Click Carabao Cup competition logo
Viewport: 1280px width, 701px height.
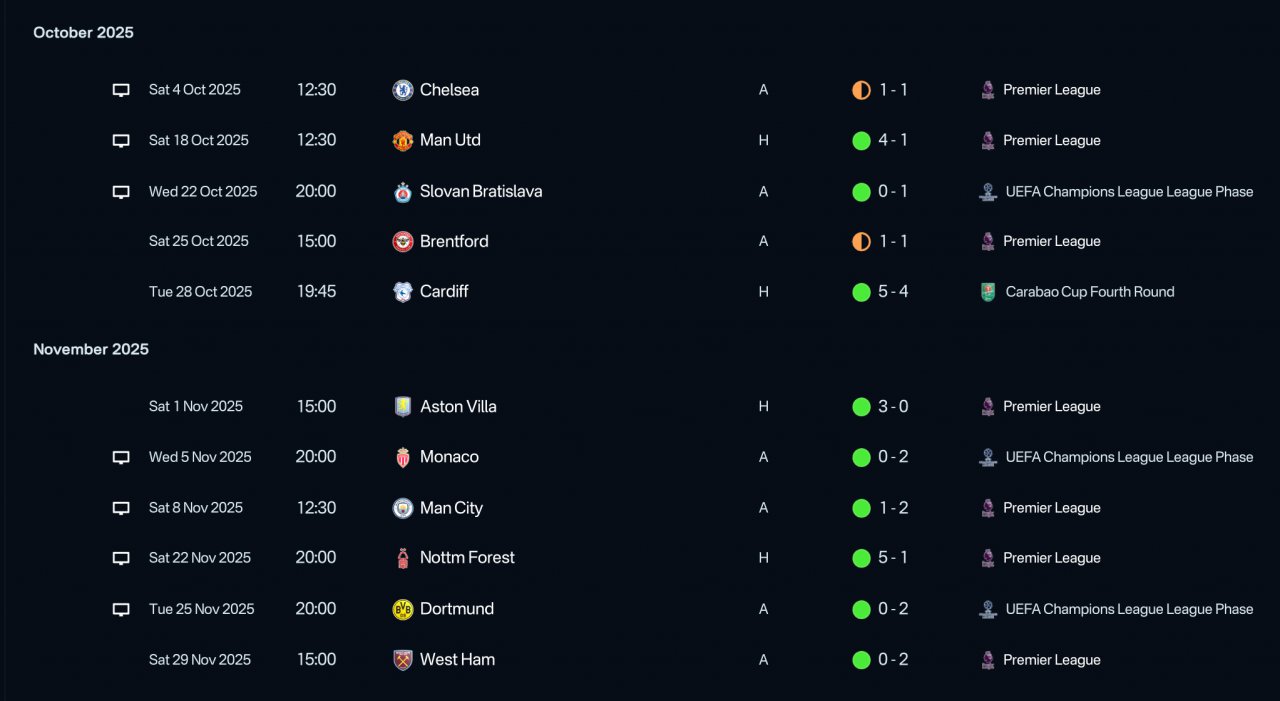[x=988, y=292]
